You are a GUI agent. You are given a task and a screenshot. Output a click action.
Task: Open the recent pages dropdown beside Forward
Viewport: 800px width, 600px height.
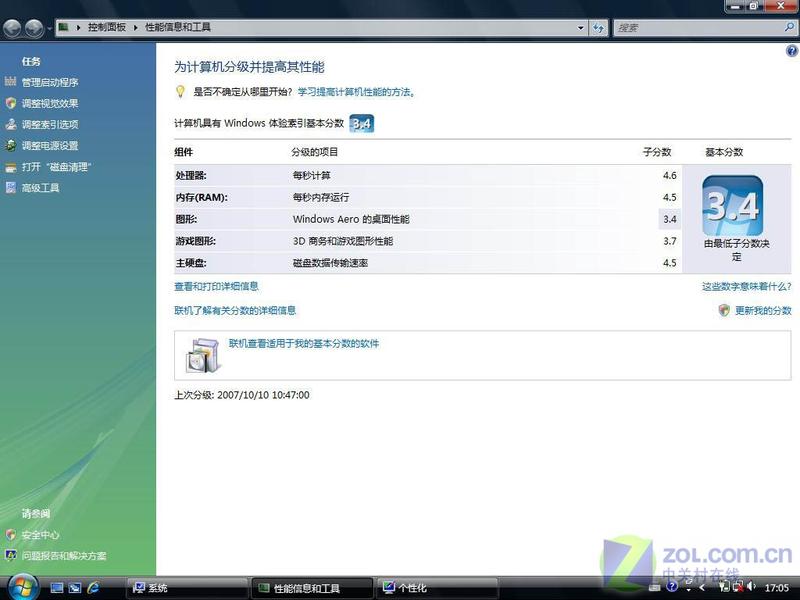49,29
